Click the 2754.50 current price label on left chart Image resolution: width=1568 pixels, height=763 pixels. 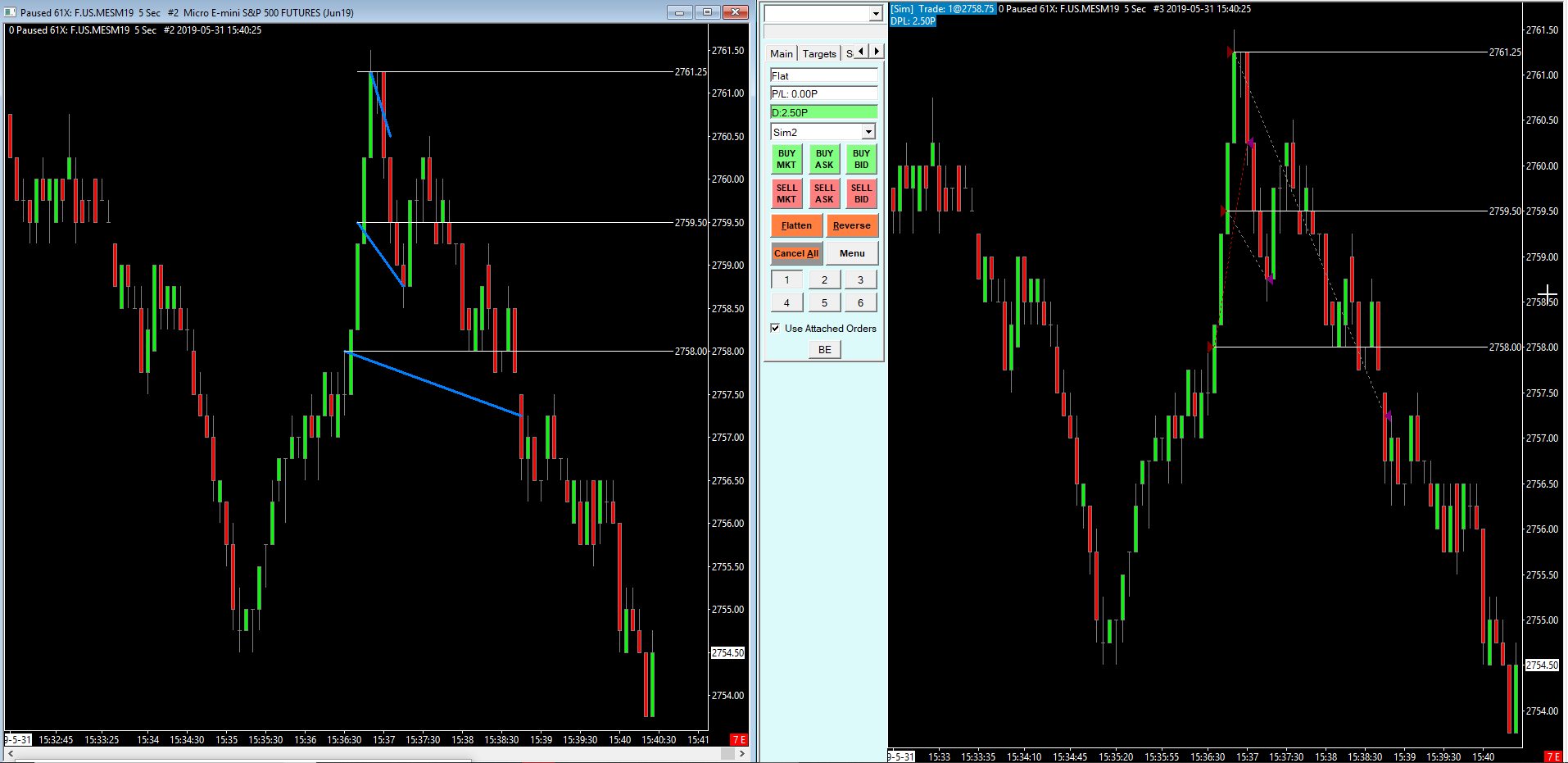click(727, 653)
